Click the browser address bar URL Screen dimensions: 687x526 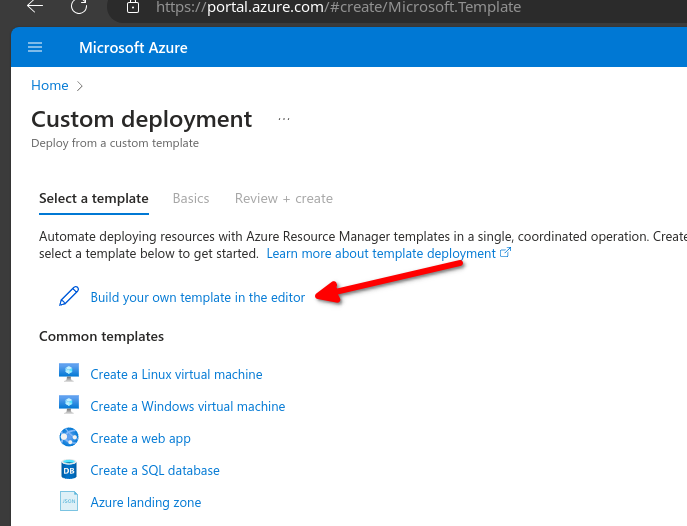[340, 7]
